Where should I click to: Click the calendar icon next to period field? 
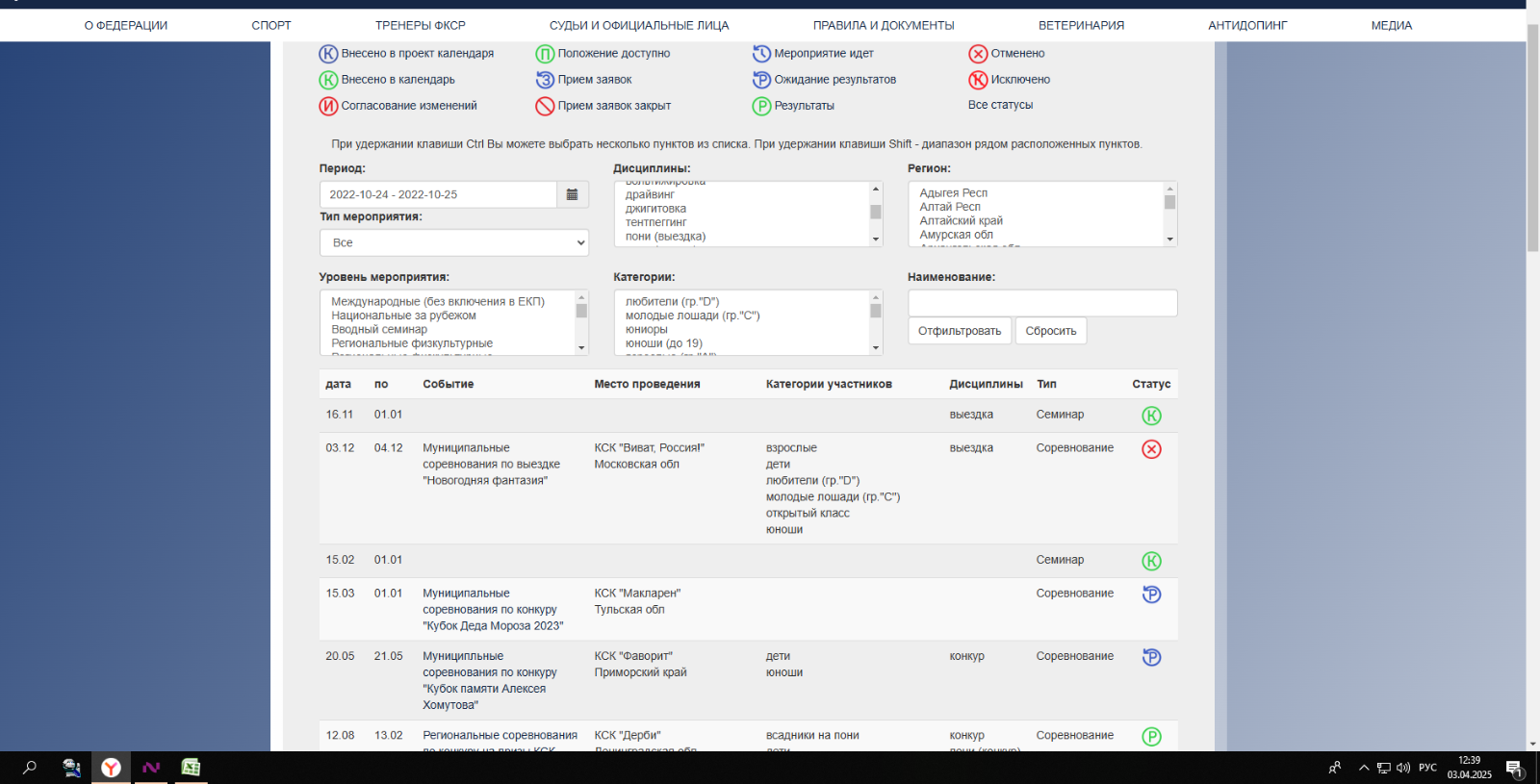pos(572,194)
